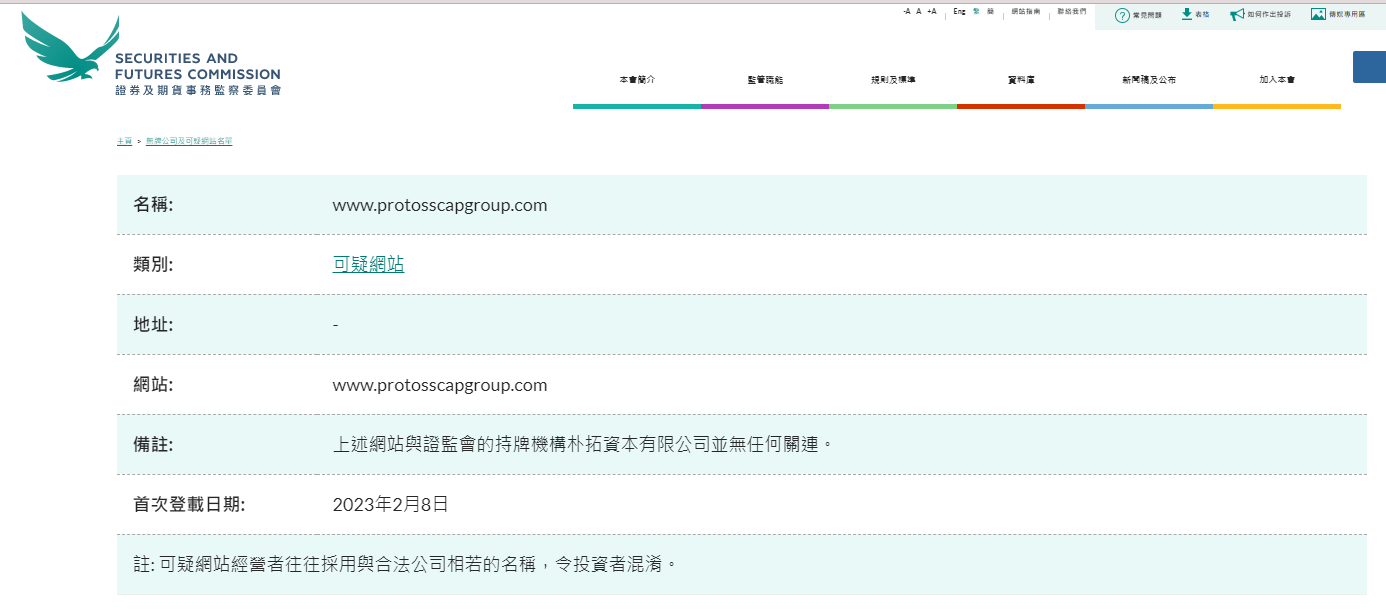Expand the 本會簡介 navigation menu
This screenshot has height=613, width=1386.
tap(637, 79)
